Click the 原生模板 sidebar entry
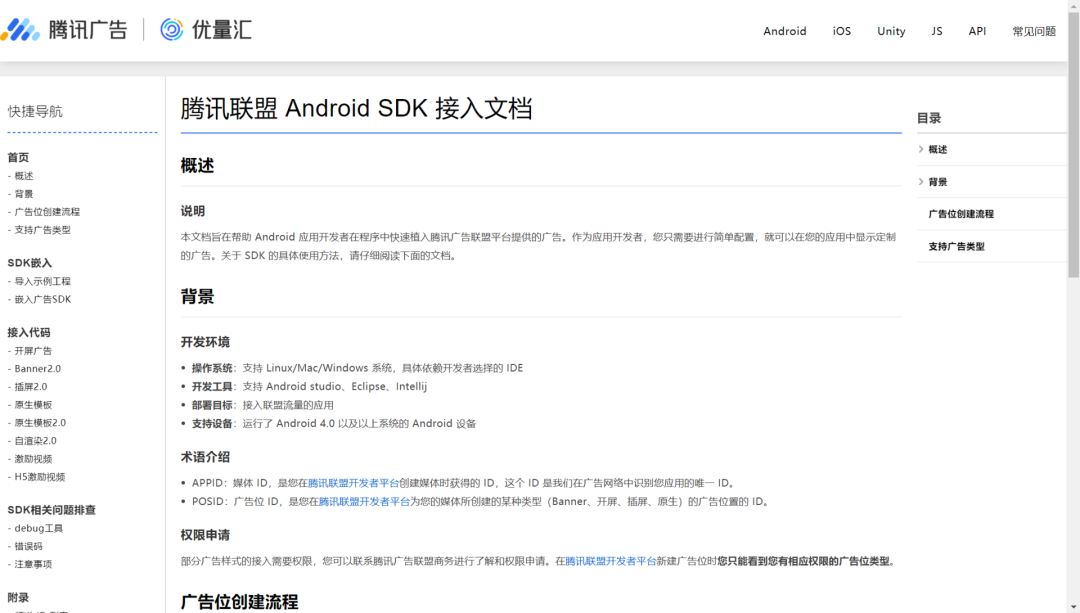 click(33, 405)
